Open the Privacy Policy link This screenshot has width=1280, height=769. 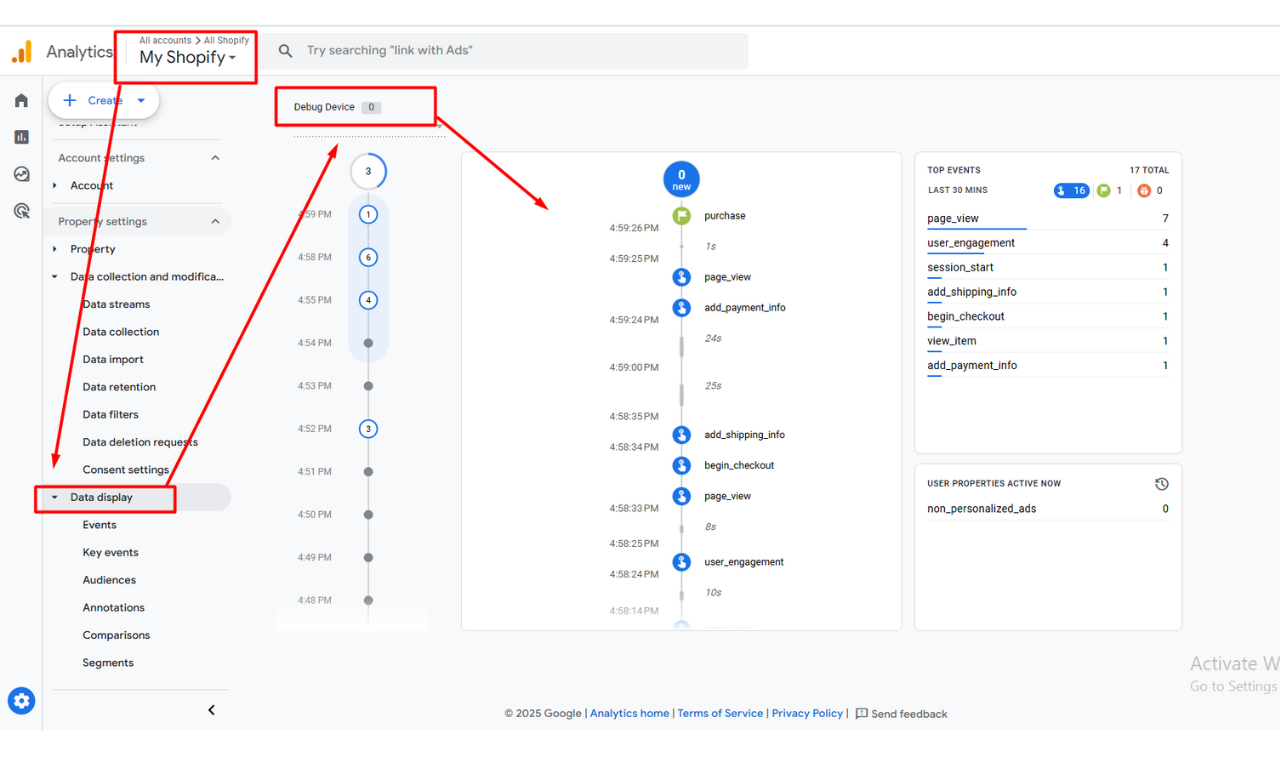point(807,713)
